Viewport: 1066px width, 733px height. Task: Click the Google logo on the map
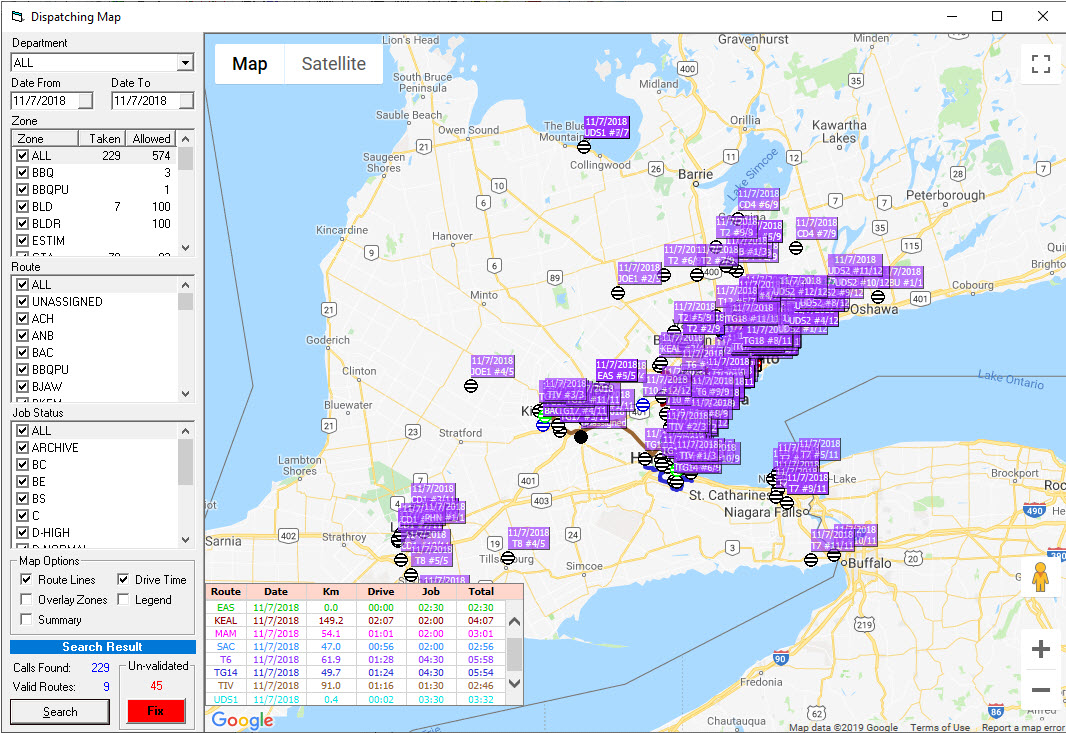pos(242,719)
